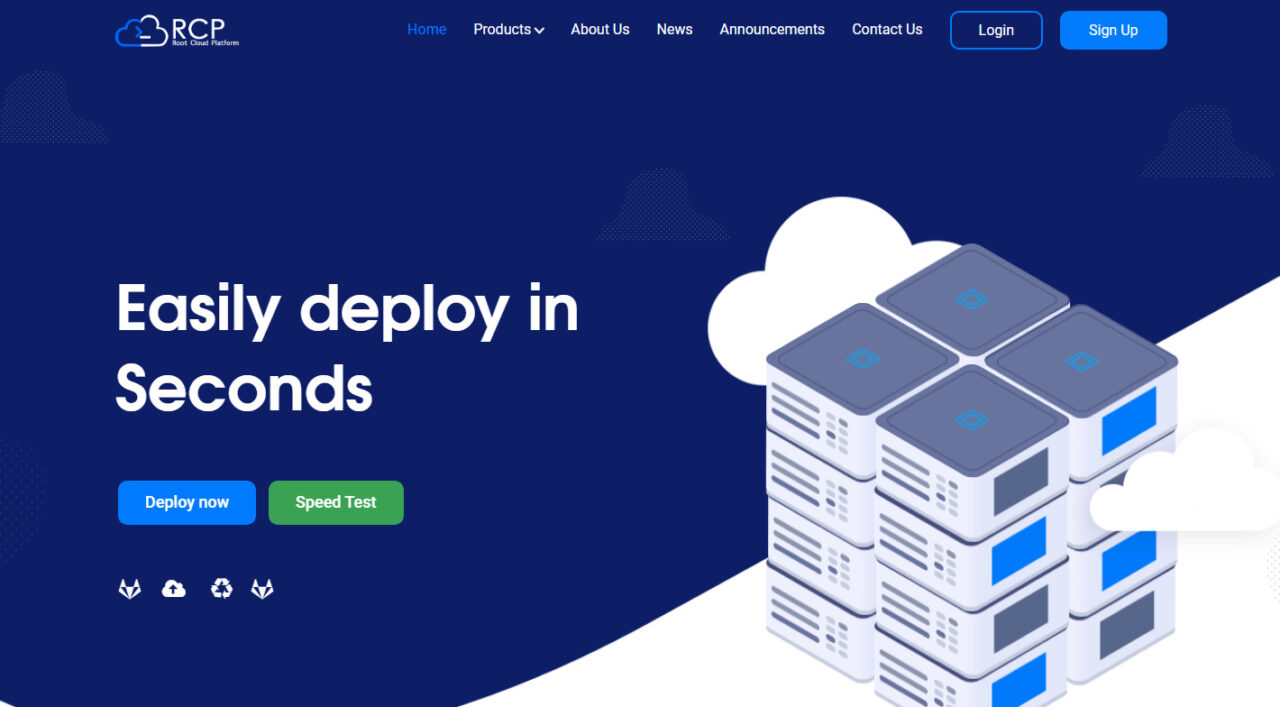Click the RCP Root Cloud Platform logo
Screen dimensions: 1280x707
pos(177,30)
